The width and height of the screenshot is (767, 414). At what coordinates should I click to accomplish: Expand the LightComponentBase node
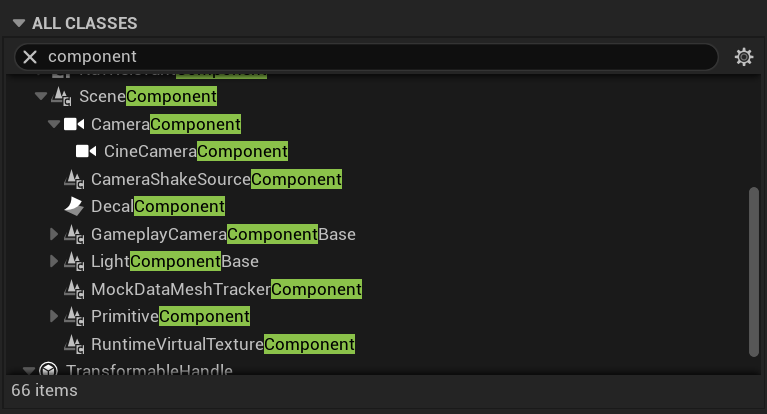pyautogui.click(x=54, y=262)
